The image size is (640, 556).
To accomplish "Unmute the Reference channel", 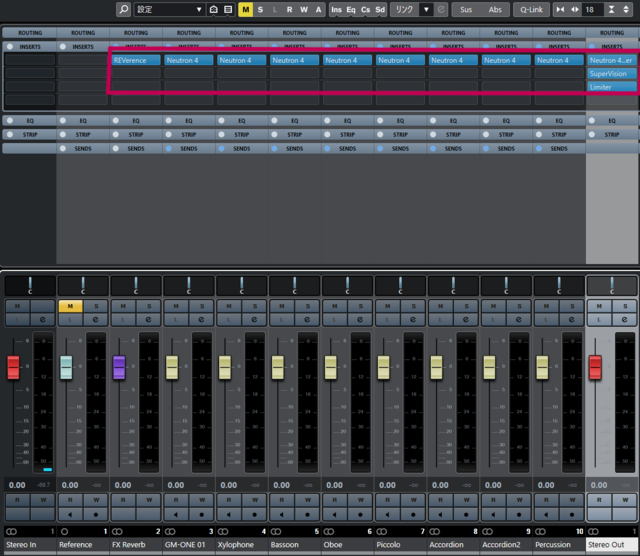I will 71,306.
